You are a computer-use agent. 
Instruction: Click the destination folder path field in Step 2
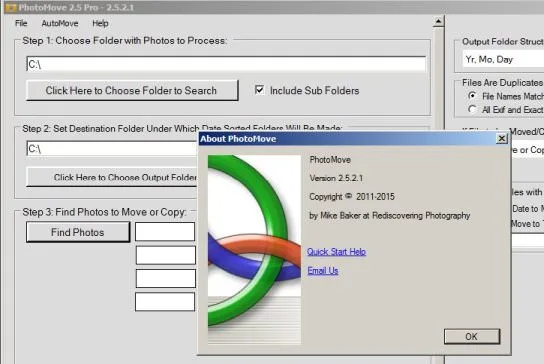(x=112, y=149)
